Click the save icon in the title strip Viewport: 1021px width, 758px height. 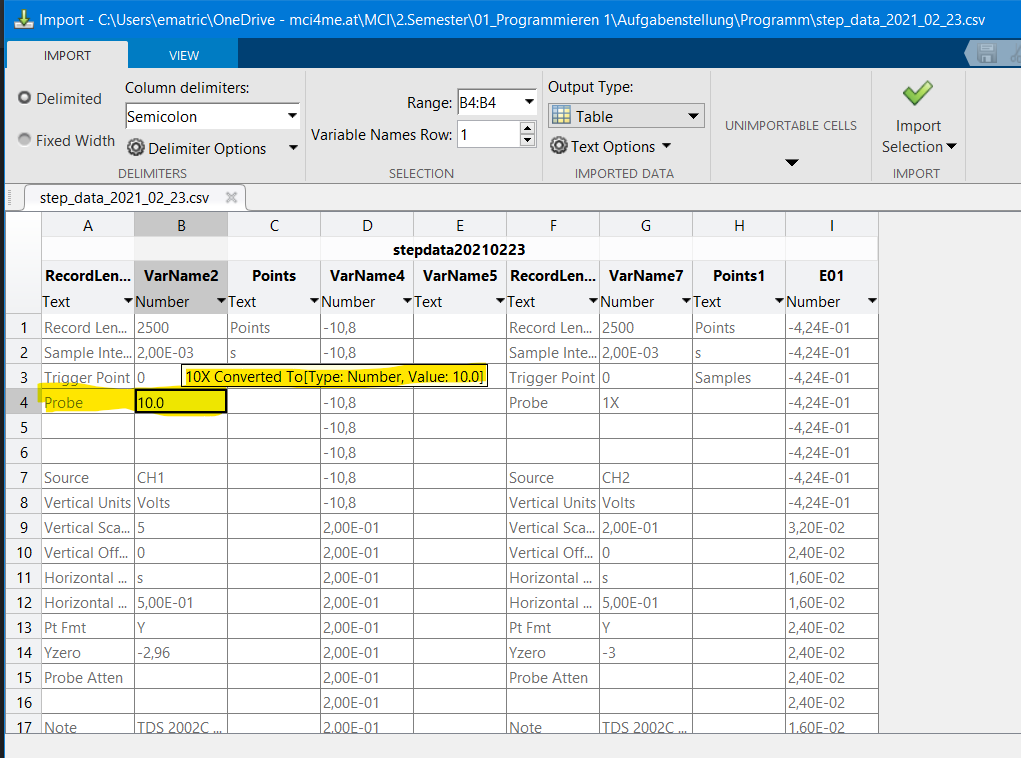986,54
